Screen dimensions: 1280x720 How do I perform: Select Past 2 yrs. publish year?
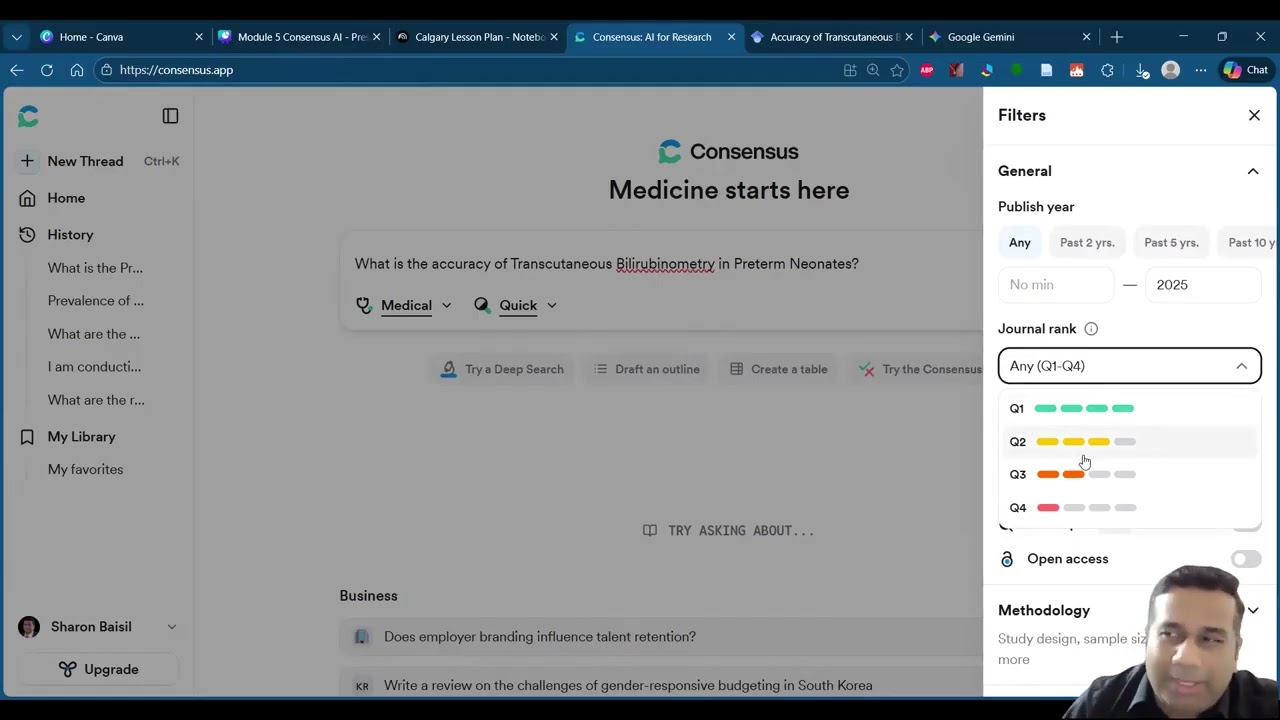coord(1087,242)
